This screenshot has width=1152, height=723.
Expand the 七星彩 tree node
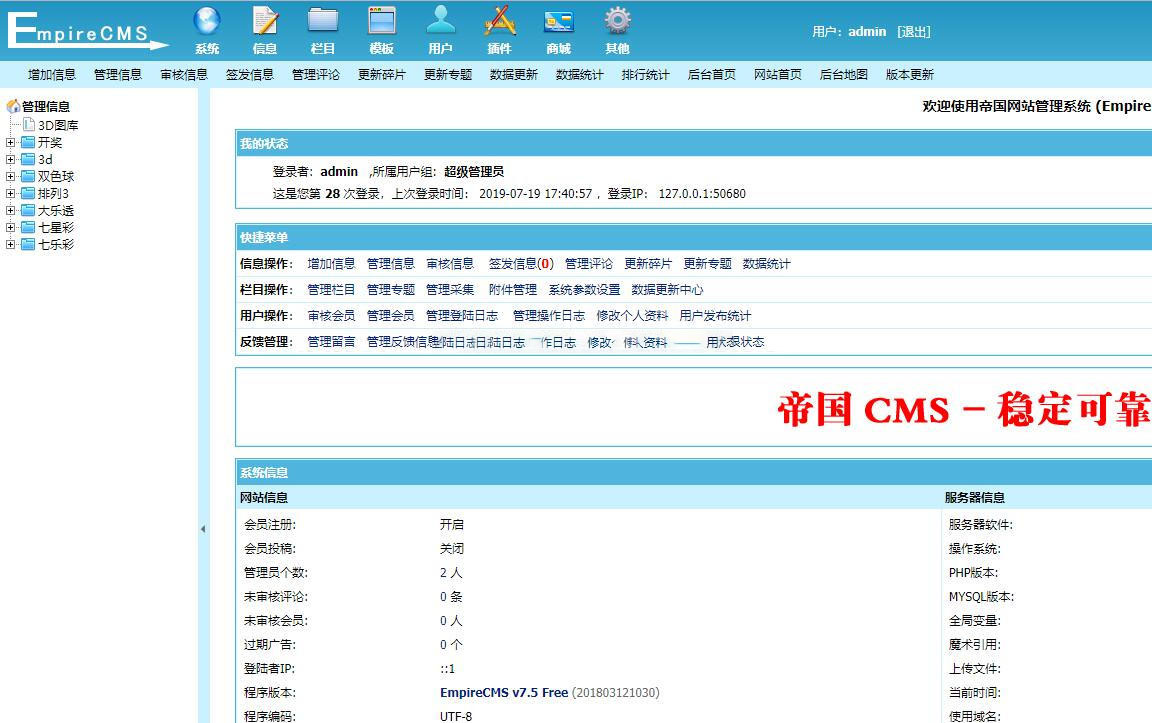click(10, 227)
